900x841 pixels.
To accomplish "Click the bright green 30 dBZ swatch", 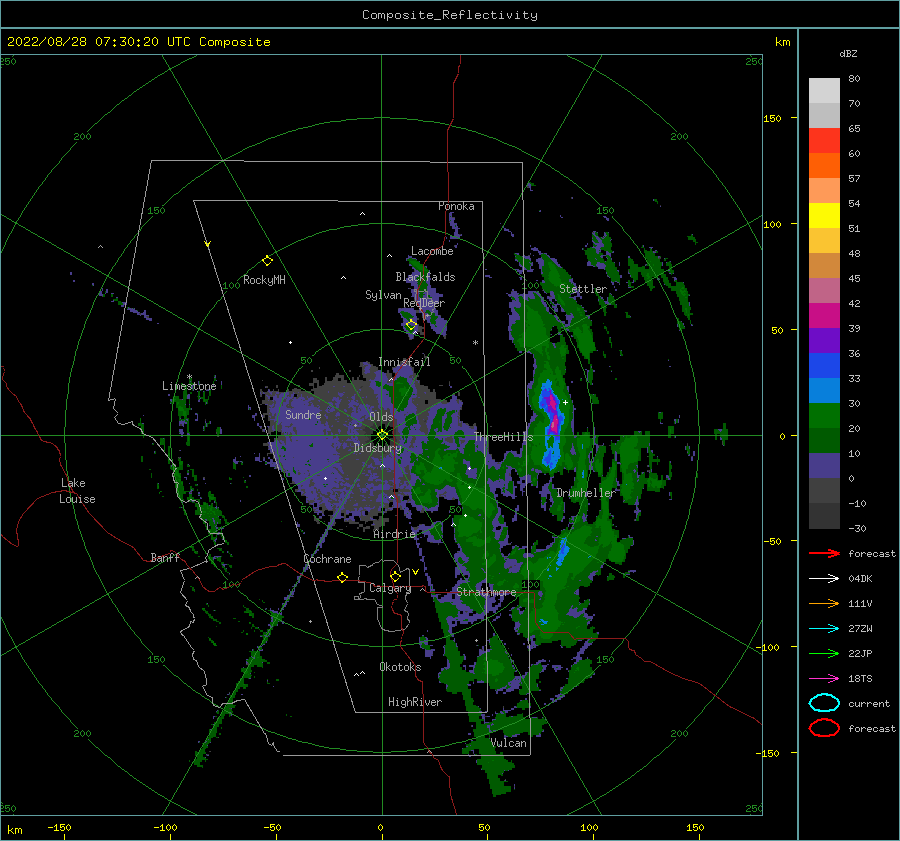I will pos(824,415).
